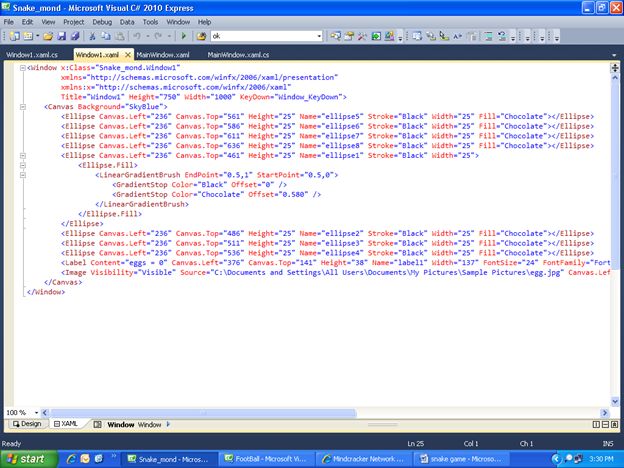The width and height of the screenshot is (624, 468).
Task: Open the 100 % zoom dropdown
Action: [x=36, y=413]
